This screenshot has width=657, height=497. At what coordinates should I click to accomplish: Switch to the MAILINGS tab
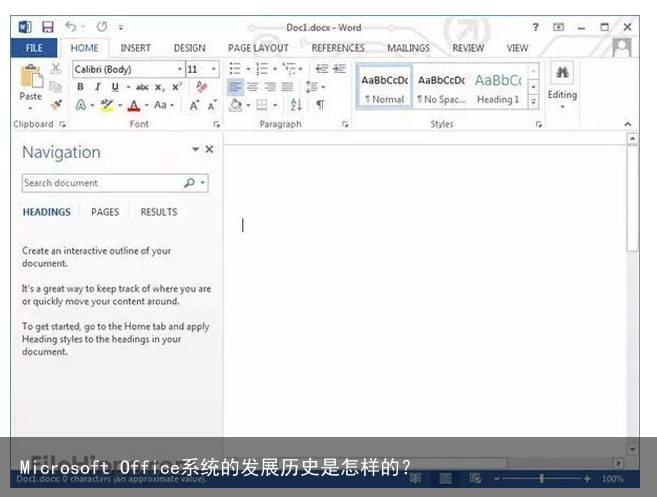pos(408,48)
